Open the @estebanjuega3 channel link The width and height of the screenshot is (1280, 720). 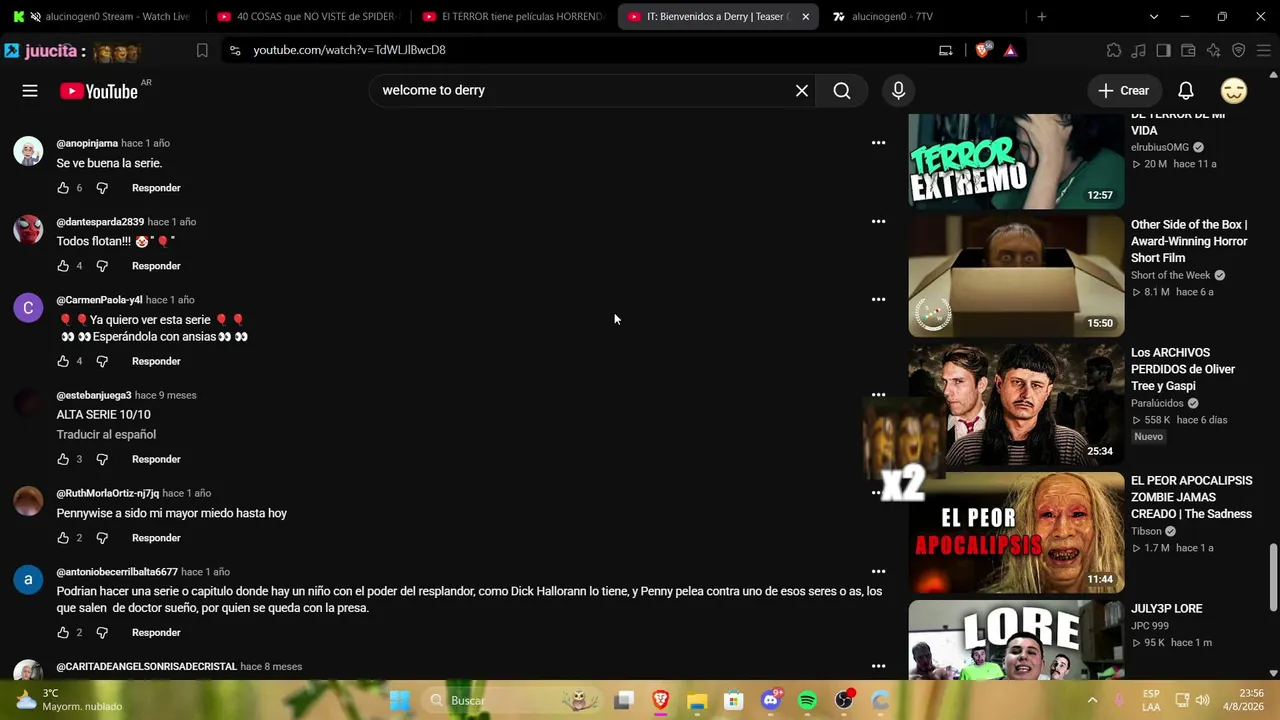point(94,395)
